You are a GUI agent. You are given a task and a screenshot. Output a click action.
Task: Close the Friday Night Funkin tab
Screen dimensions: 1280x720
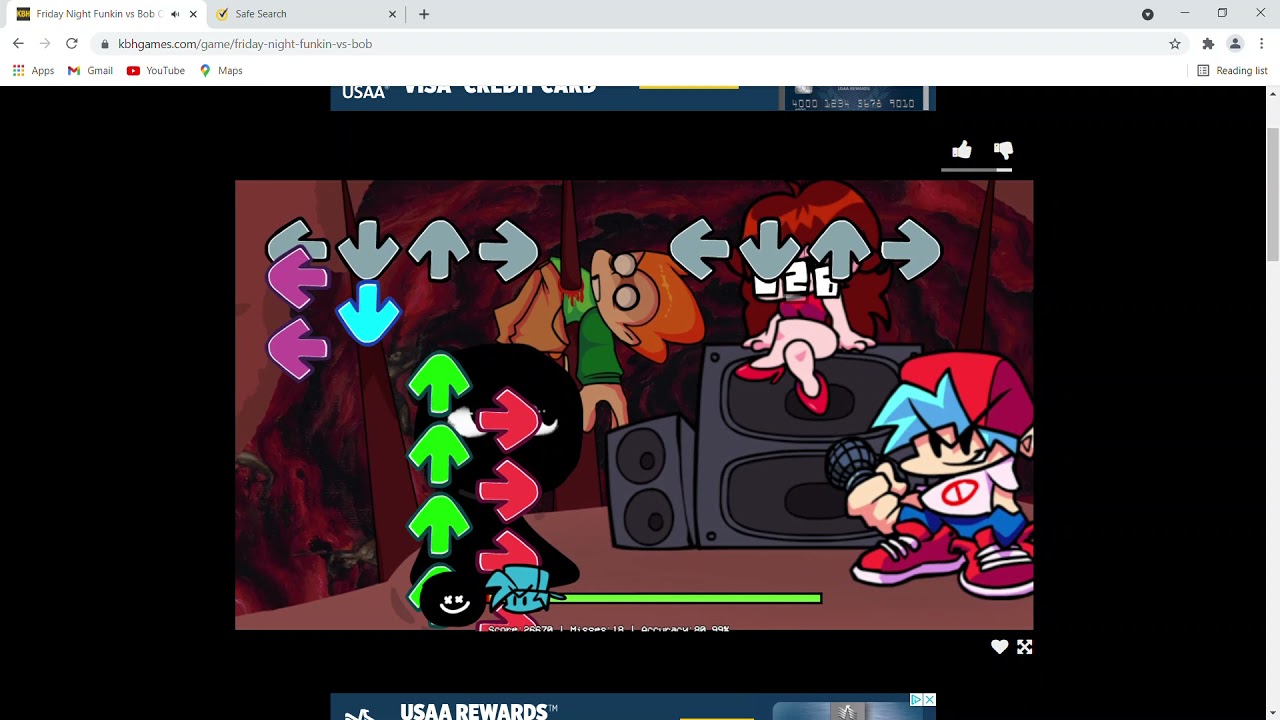(x=193, y=14)
